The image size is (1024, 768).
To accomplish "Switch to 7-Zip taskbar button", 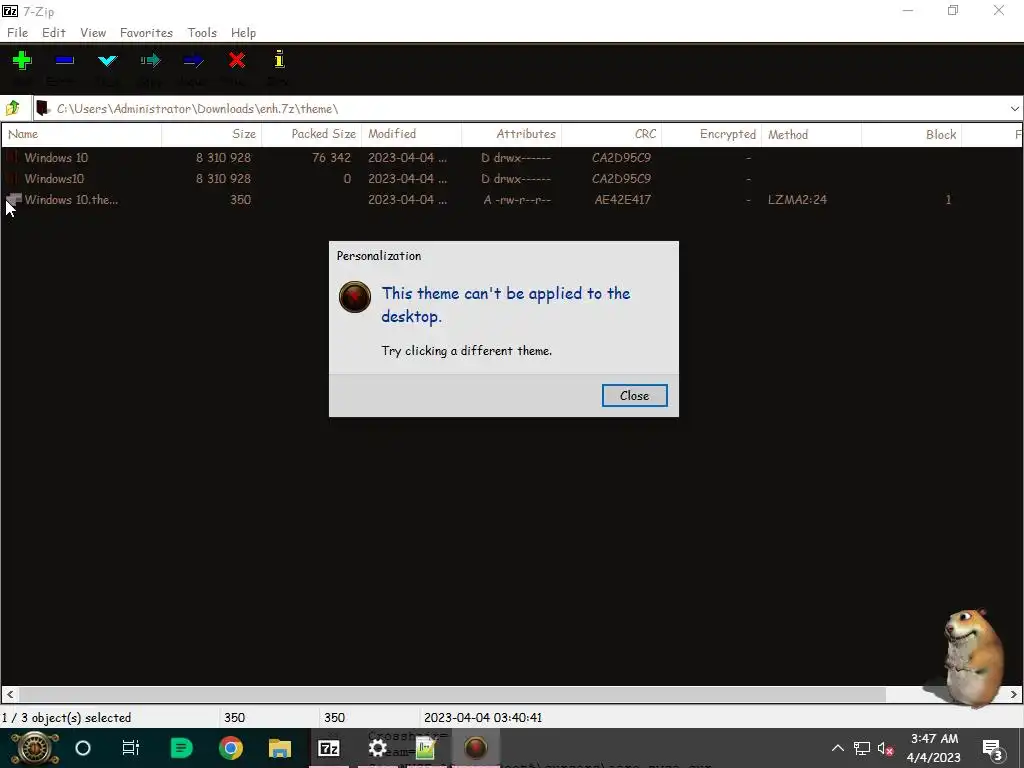I will click(x=328, y=748).
